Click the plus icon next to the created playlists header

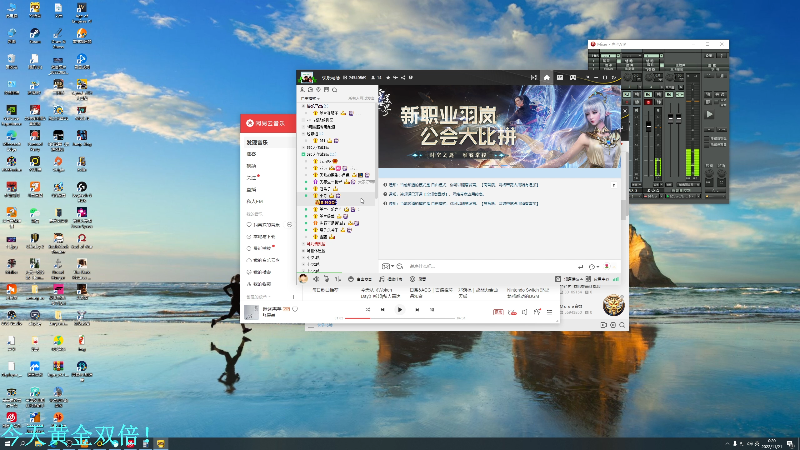tap(293, 296)
